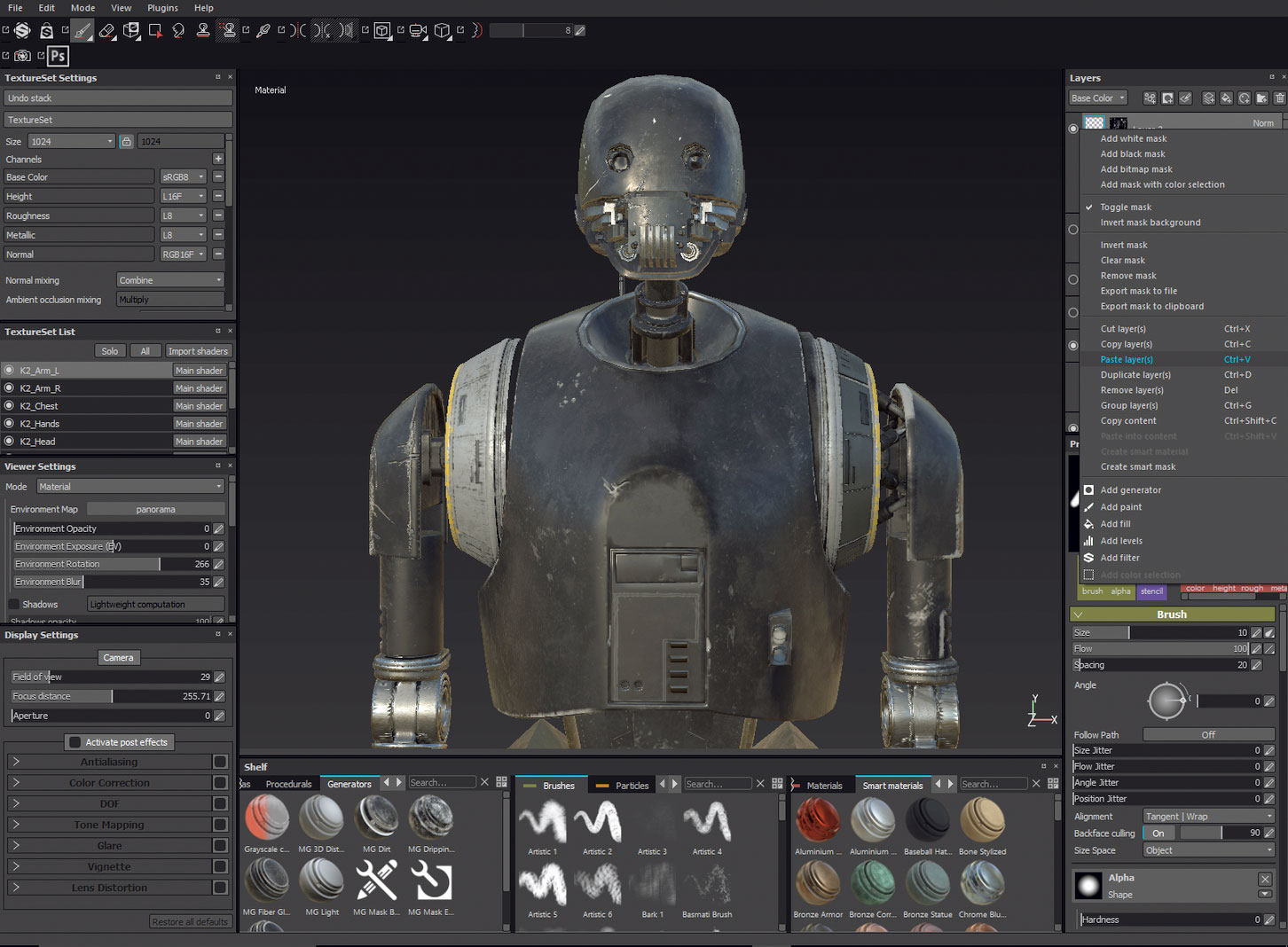Click the Solo button in TextureSet List
Screen dimensions: 1288x947
[x=110, y=351]
